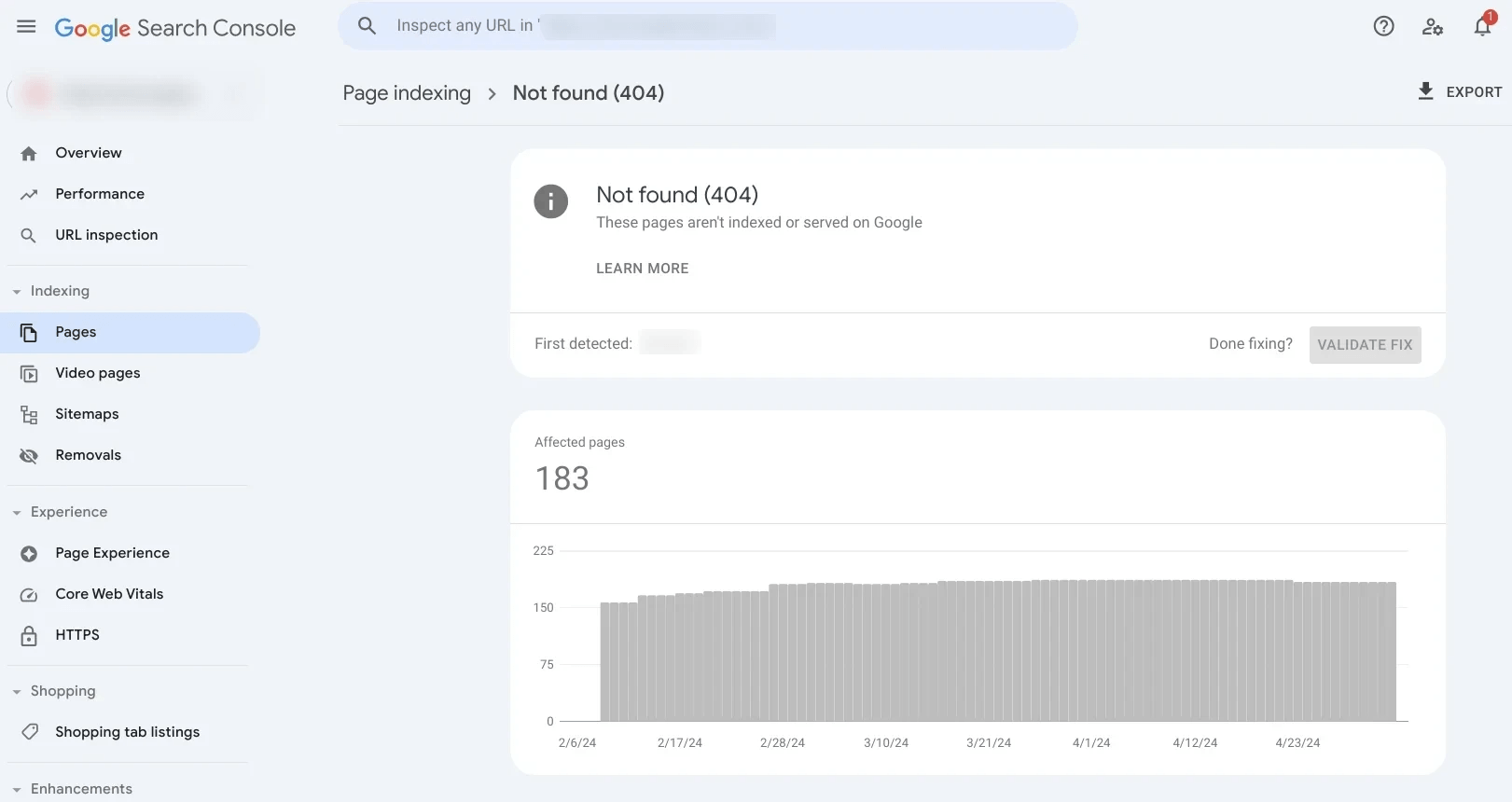This screenshot has width=1512, height=802.
Task: Select Pages in the sidebar
Action: [131, 332]
